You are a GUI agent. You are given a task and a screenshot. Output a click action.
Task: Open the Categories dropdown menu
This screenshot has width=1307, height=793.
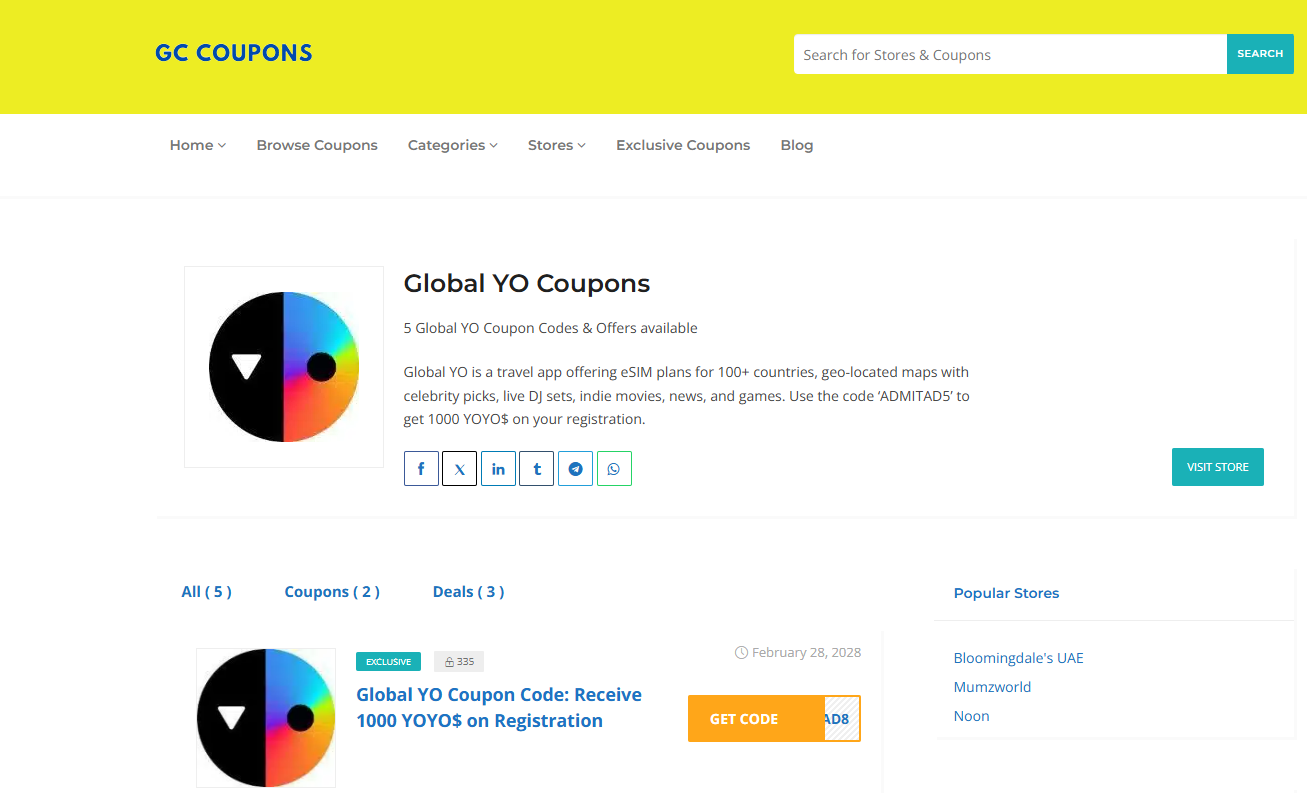pyautogui.click(x=452, y=145)
